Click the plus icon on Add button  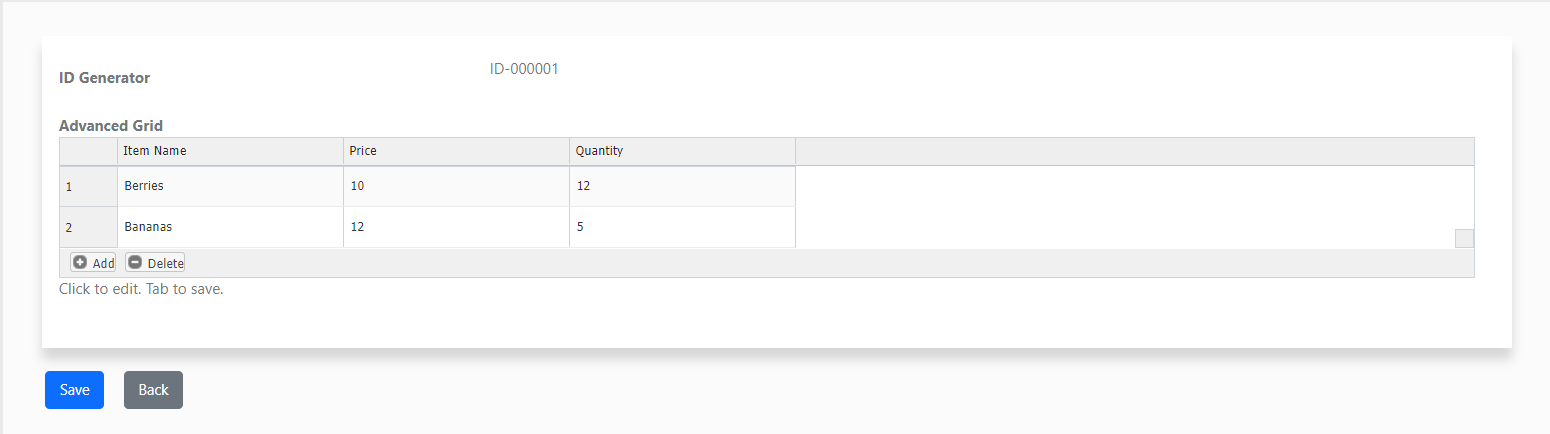80,262
